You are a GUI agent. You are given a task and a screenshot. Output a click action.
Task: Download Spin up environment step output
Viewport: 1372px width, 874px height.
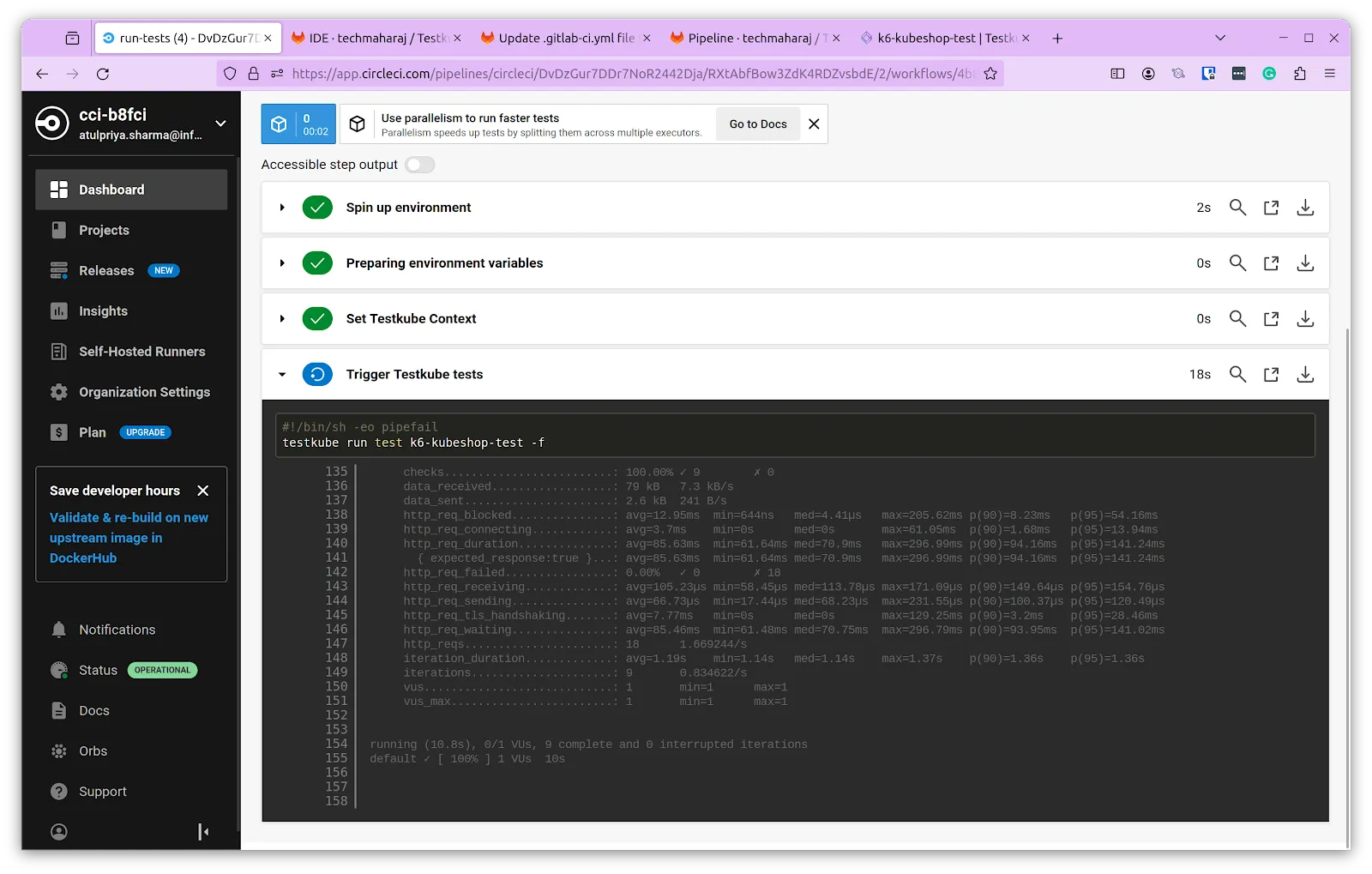pyautogui.click(x=1305, y=208)
